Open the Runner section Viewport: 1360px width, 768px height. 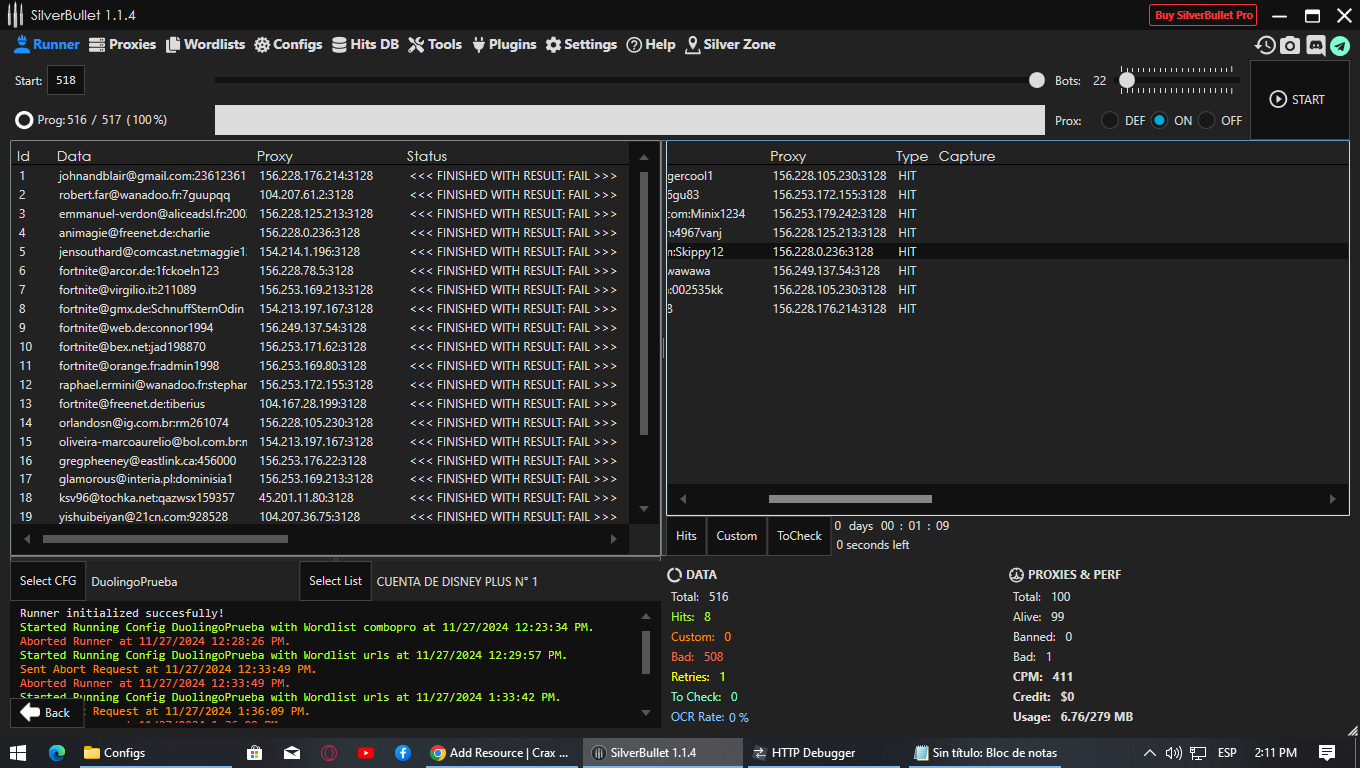(47, 45)
